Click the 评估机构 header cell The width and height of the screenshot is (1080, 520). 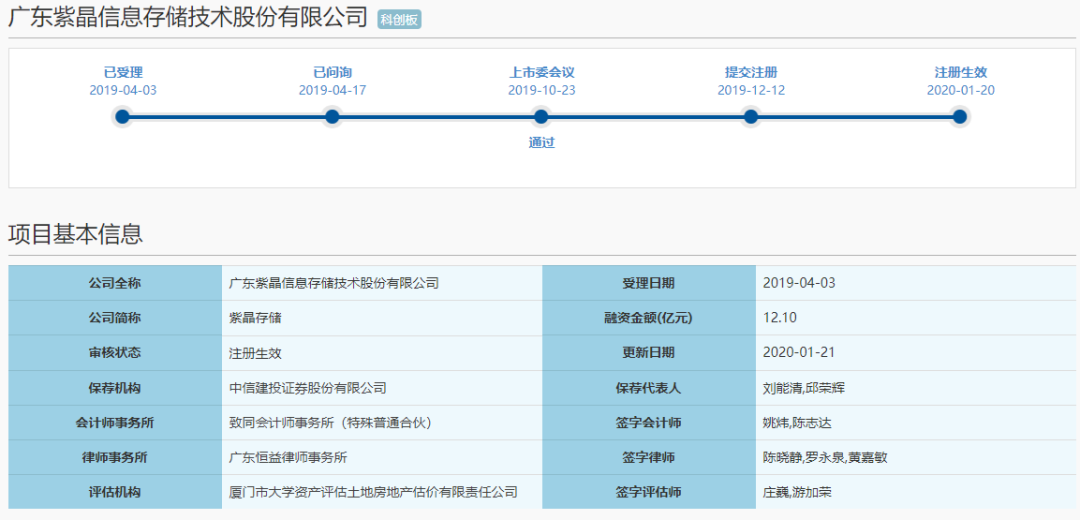[115, 492]
